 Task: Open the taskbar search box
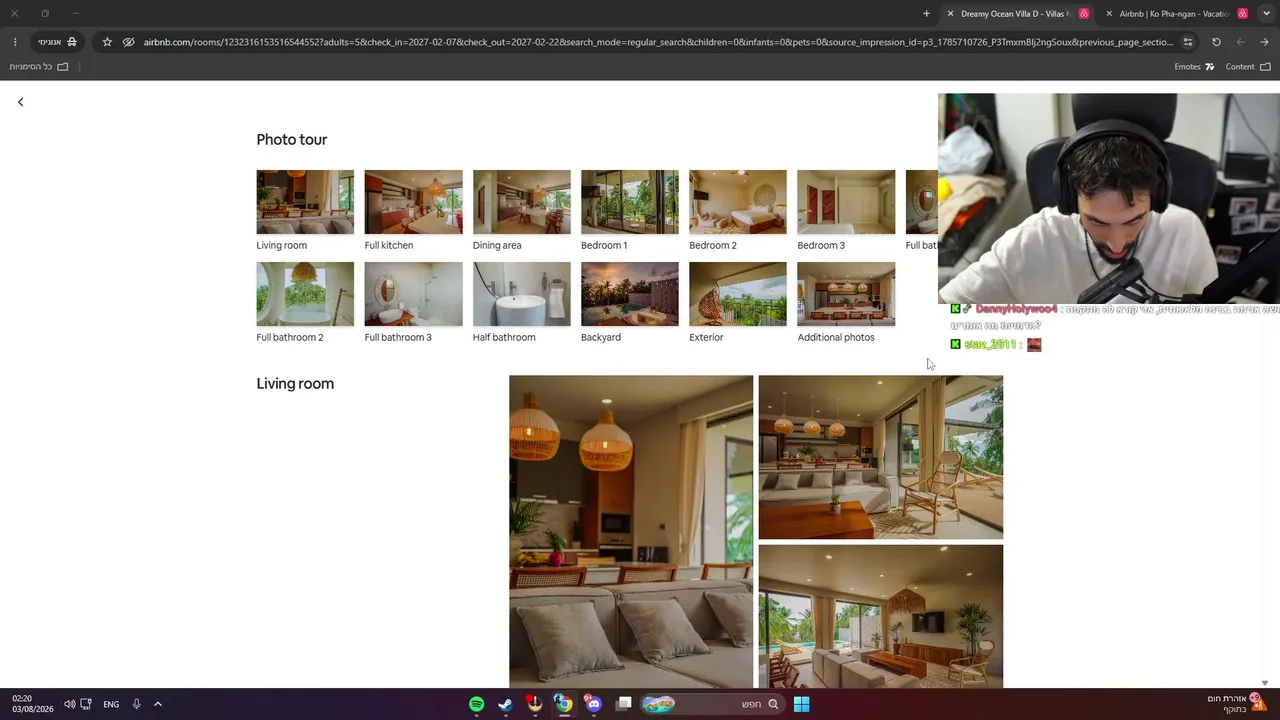pos(711,704)
